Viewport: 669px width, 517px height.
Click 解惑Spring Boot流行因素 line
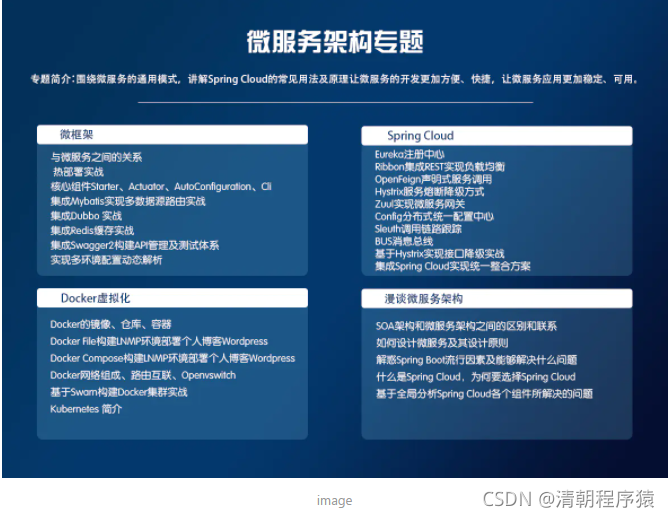pos(477,360)
